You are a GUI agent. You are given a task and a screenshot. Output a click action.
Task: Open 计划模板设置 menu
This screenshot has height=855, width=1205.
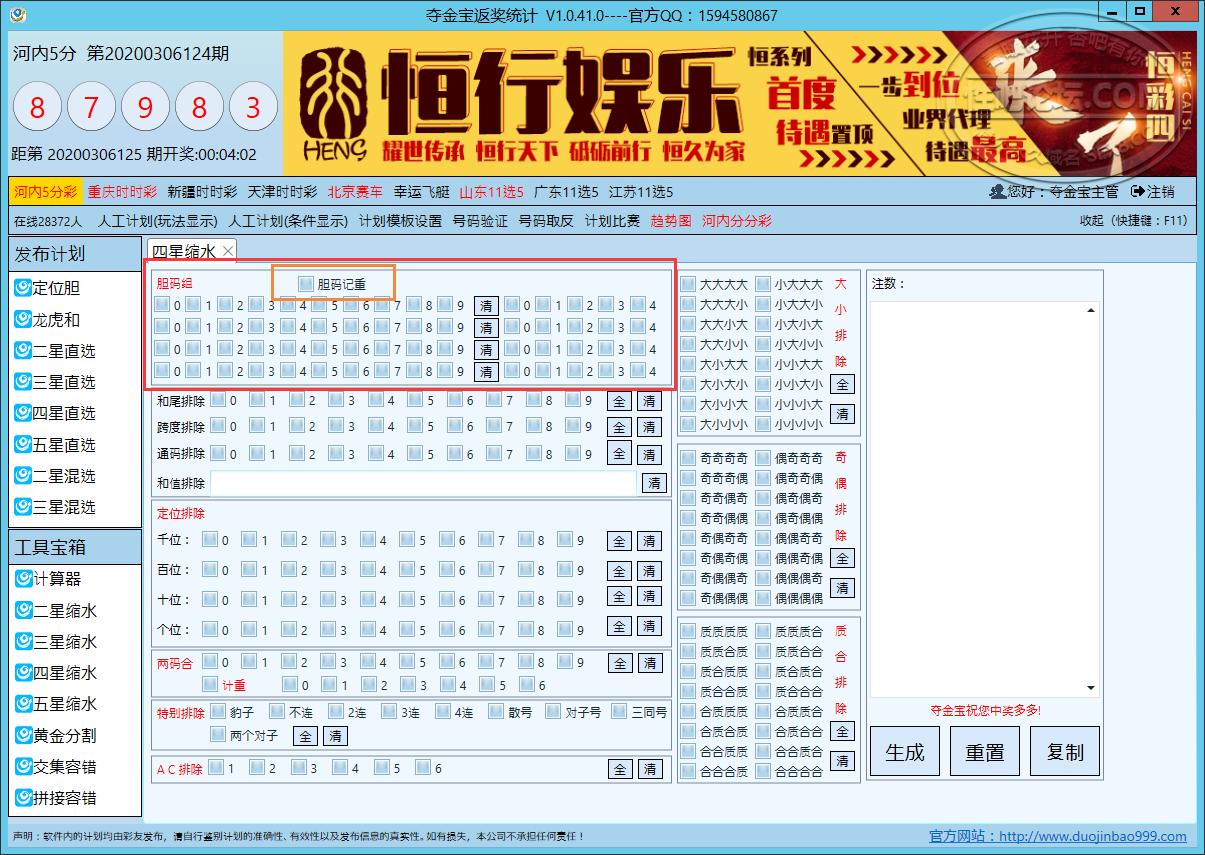[400, 221]
